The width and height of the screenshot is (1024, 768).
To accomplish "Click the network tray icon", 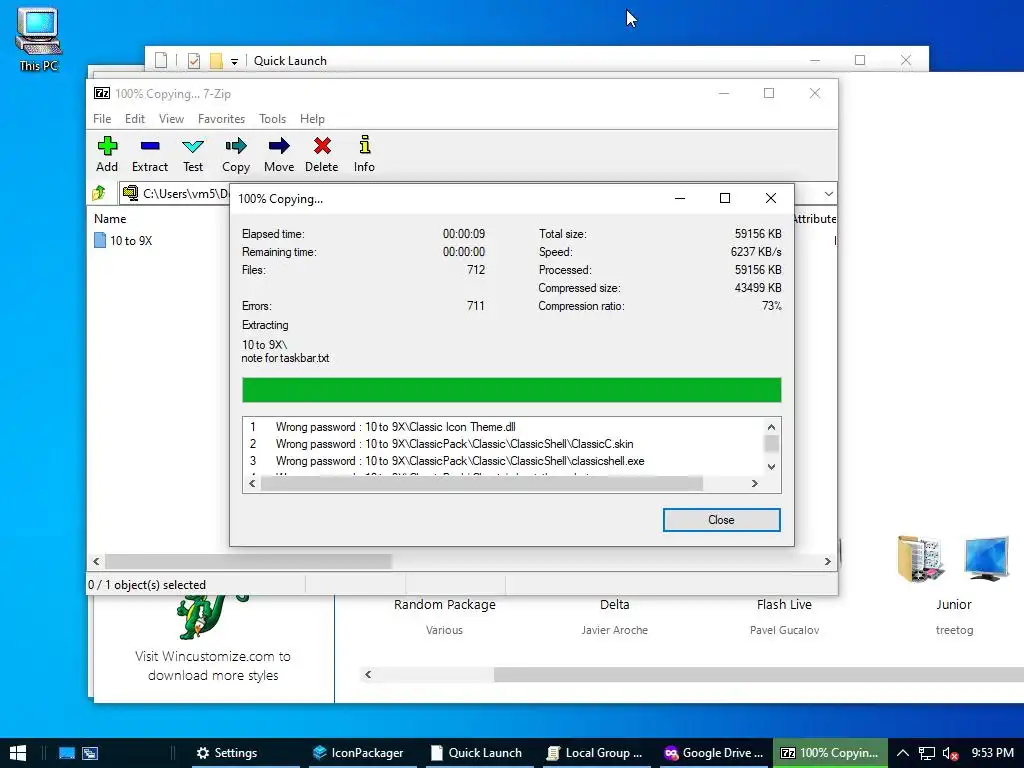I will point(927,753).
